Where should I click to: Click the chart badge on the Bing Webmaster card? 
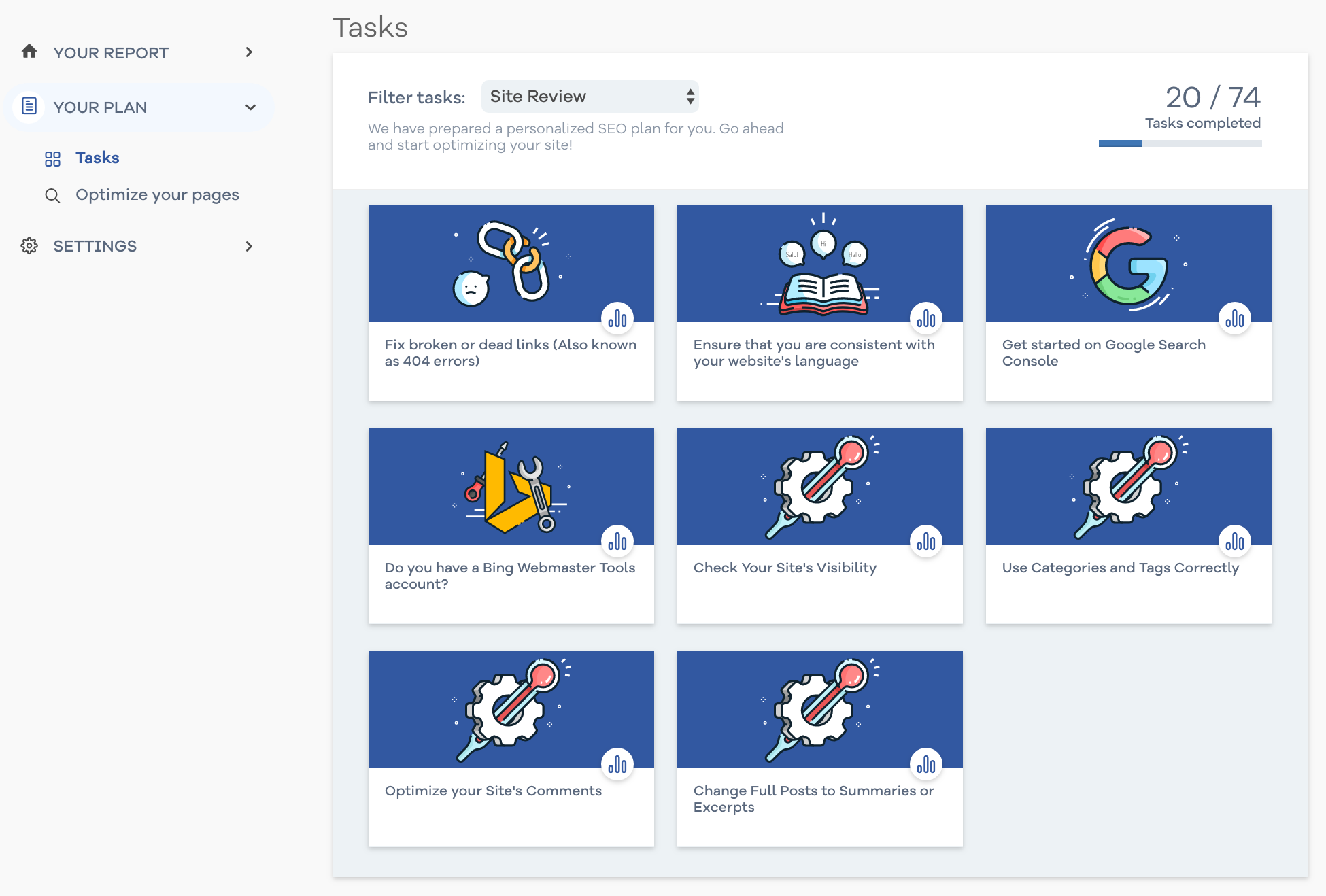617,541
